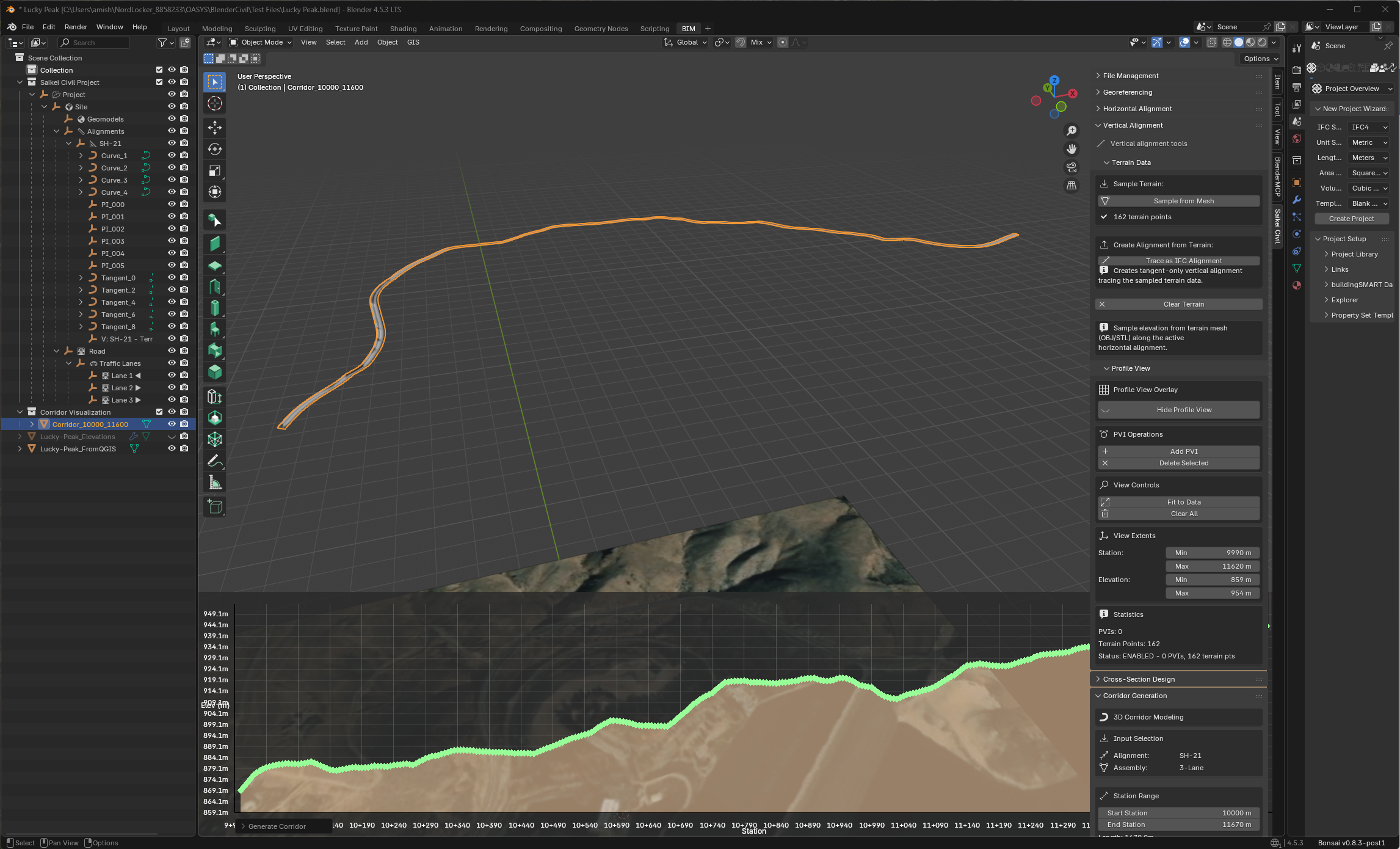Open the IFC4 schema dropdown in New Project Wizard
1400x849 pixels.
pyautogui.click(x=1368, y=127)
